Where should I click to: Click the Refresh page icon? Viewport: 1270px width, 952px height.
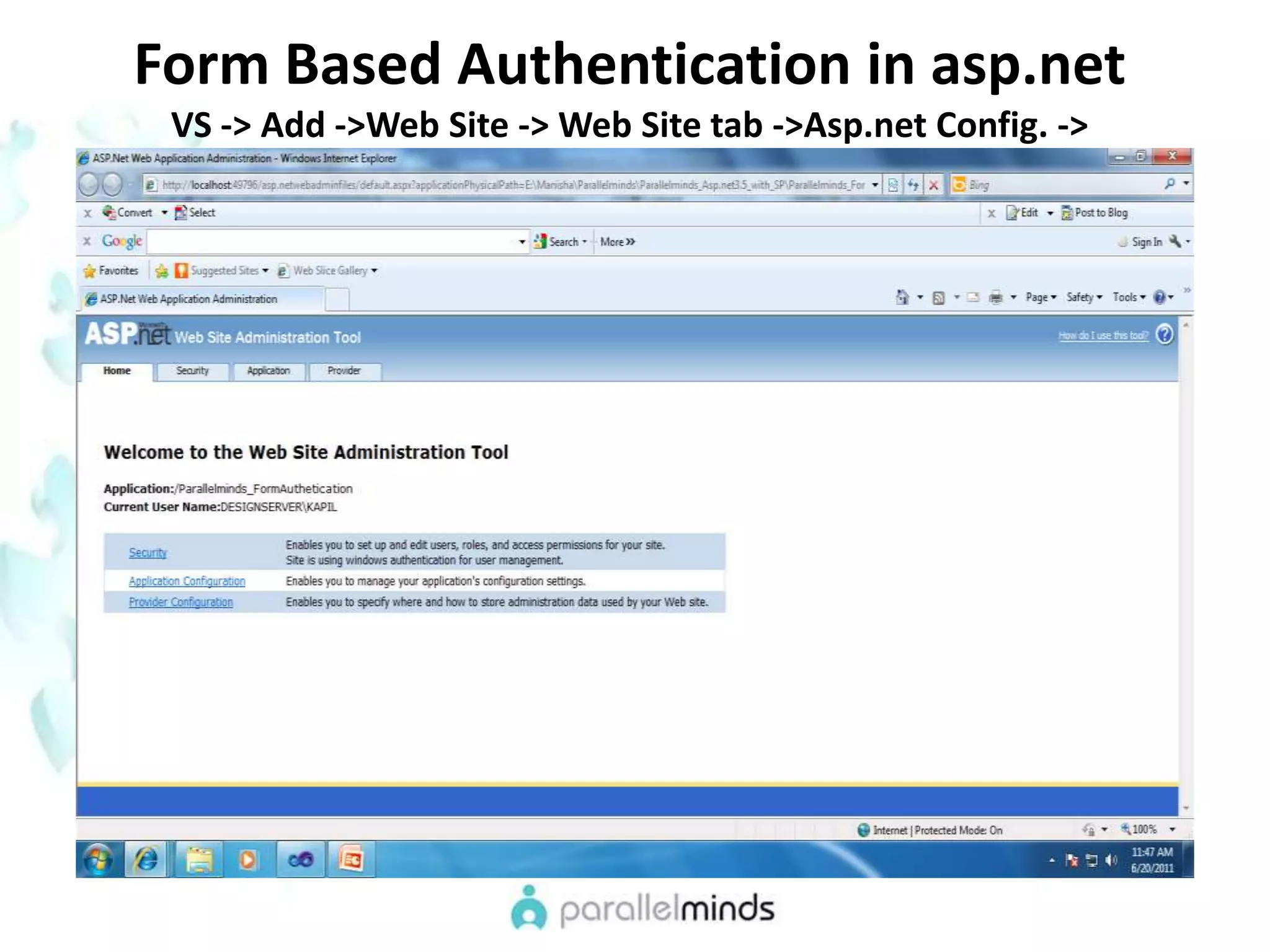click(913, 185)
